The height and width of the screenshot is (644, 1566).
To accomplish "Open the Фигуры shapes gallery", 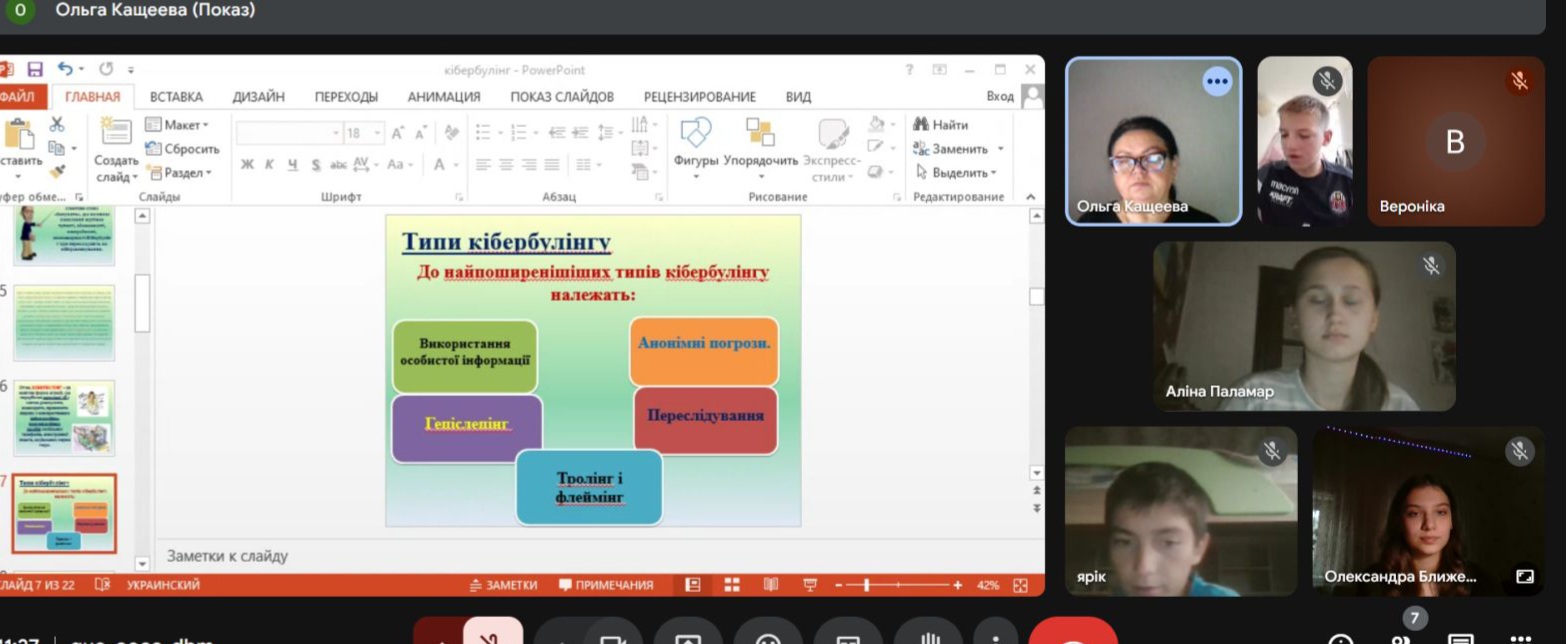I will (696, 143).
